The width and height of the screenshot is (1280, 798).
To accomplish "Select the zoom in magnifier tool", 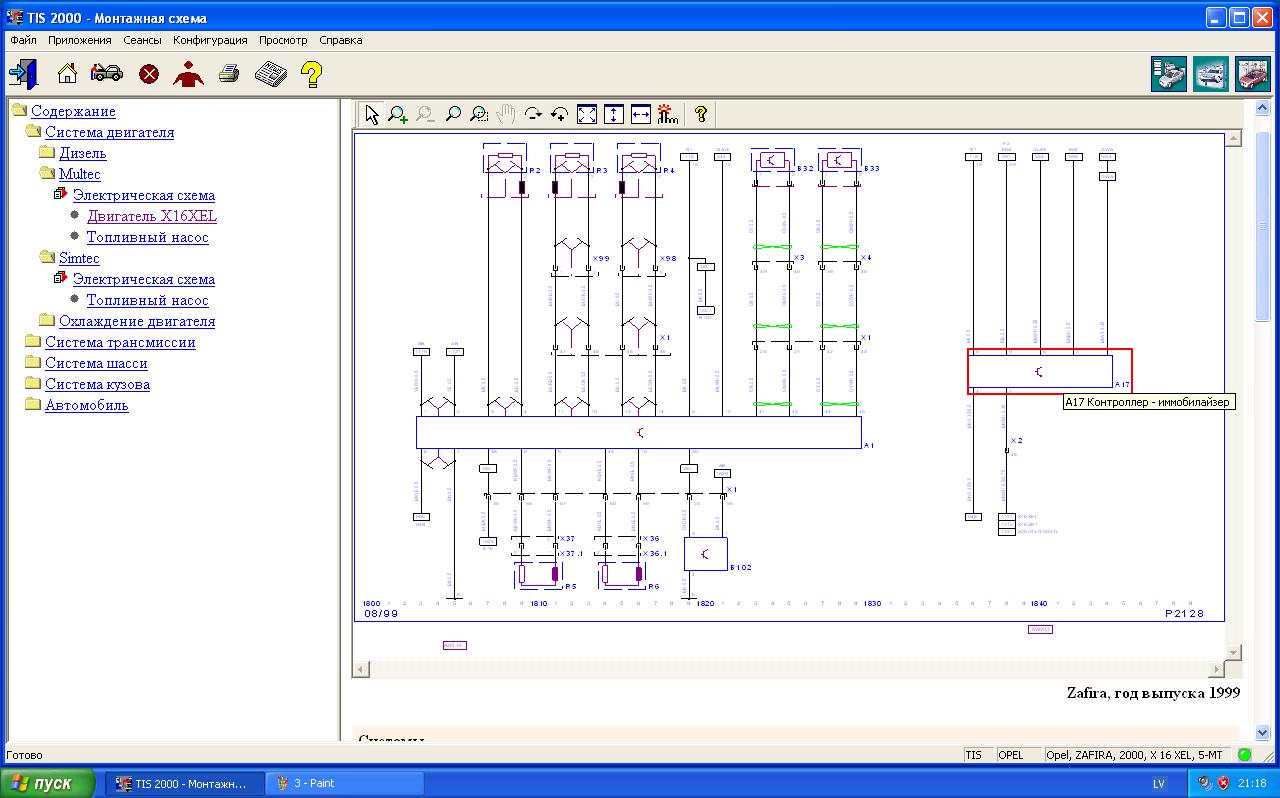I will pos(398,115).
